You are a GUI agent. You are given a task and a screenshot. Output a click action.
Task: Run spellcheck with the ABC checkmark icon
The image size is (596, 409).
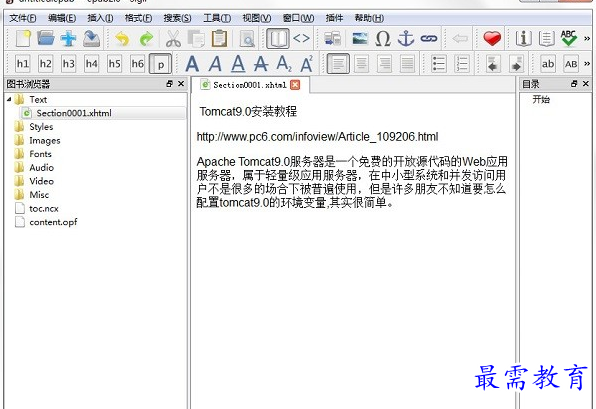pyautogui.click(x=569, y=39)
